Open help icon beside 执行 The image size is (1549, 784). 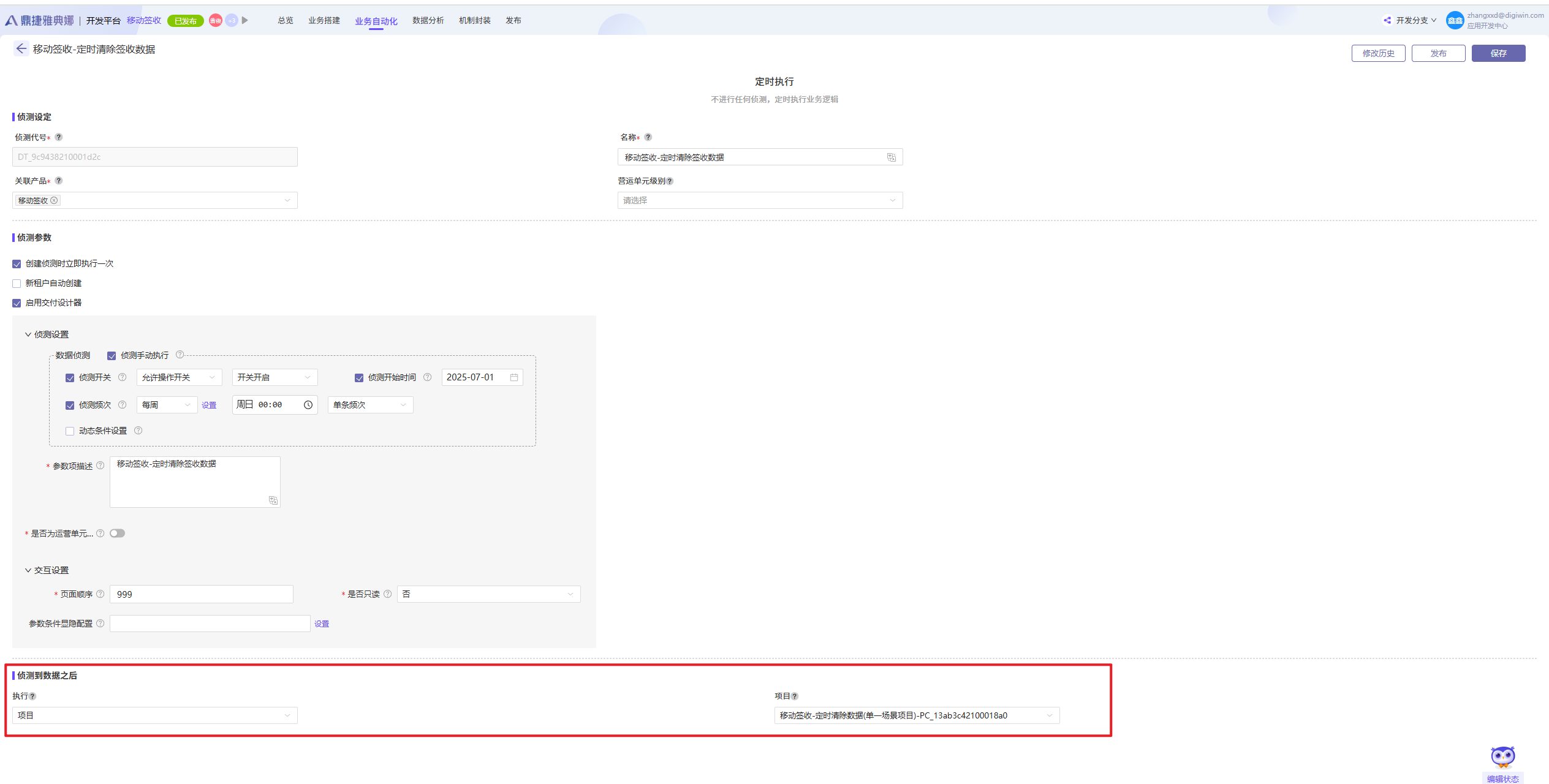click(33, 696)
